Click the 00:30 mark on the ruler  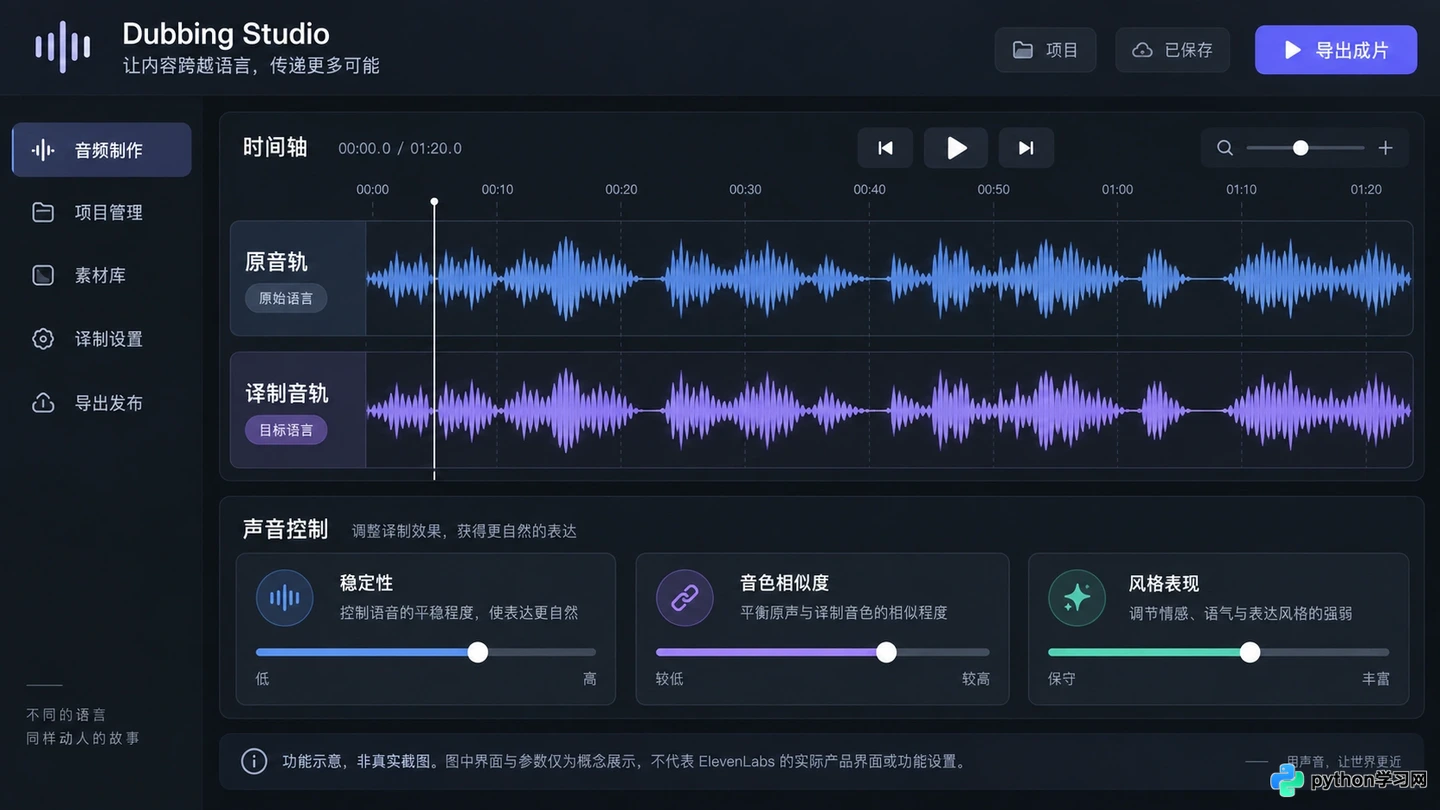[x=745, y=189]
